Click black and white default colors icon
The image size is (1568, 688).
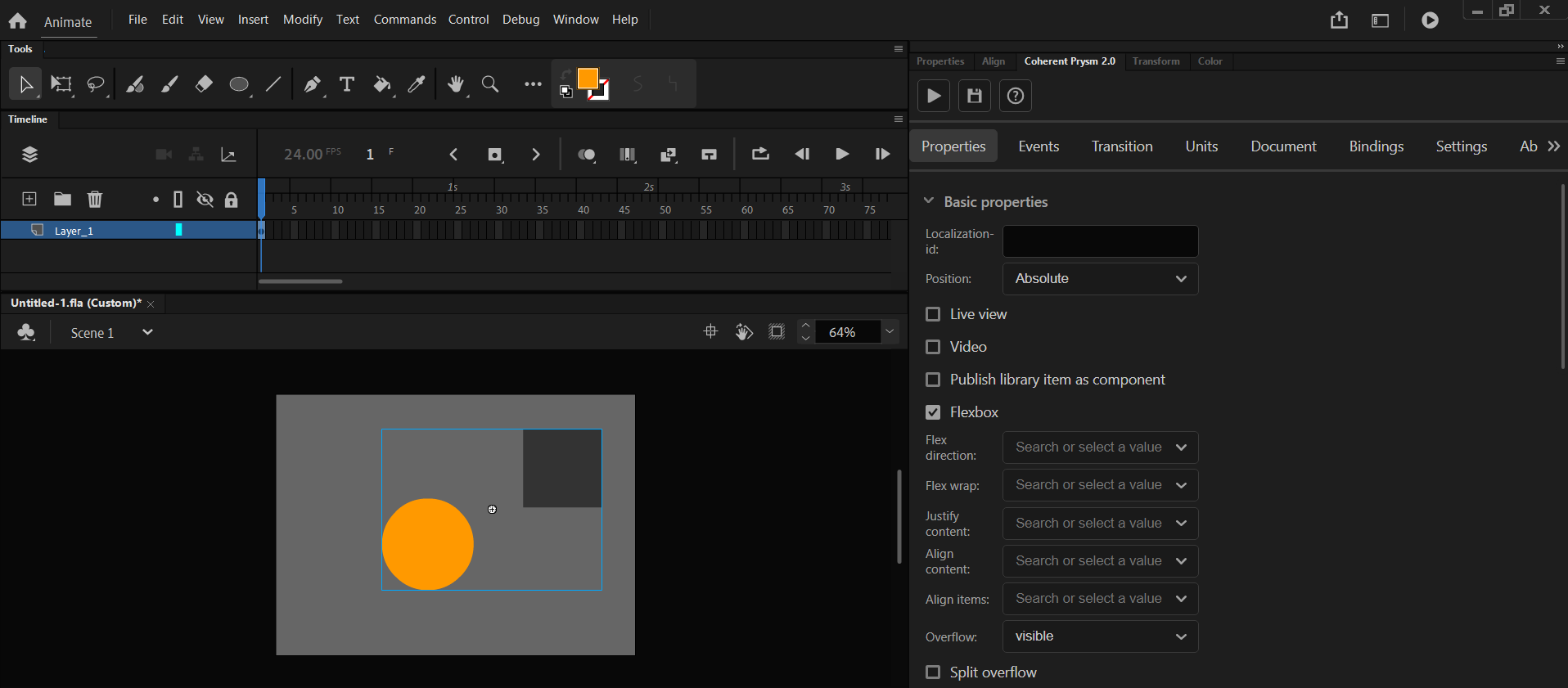[565, 92]
